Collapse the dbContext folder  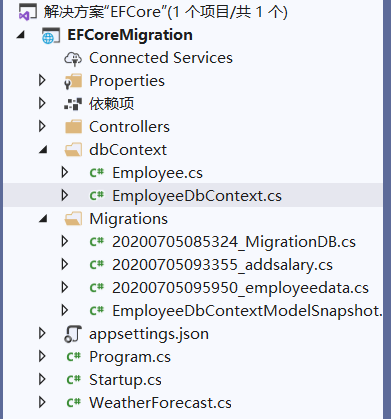(43, 150)
